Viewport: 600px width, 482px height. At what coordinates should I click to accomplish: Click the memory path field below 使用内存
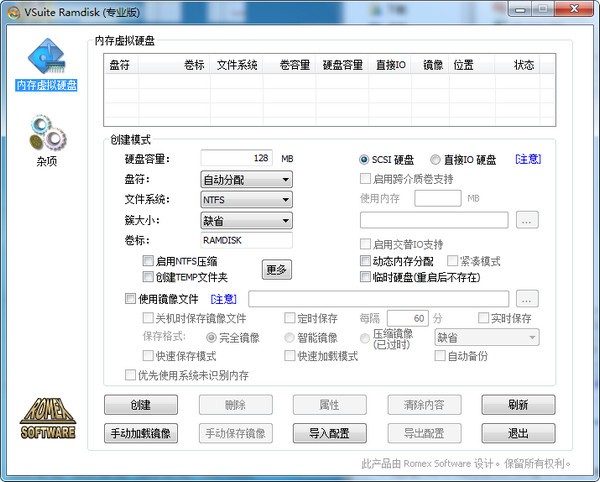(434, 220)
